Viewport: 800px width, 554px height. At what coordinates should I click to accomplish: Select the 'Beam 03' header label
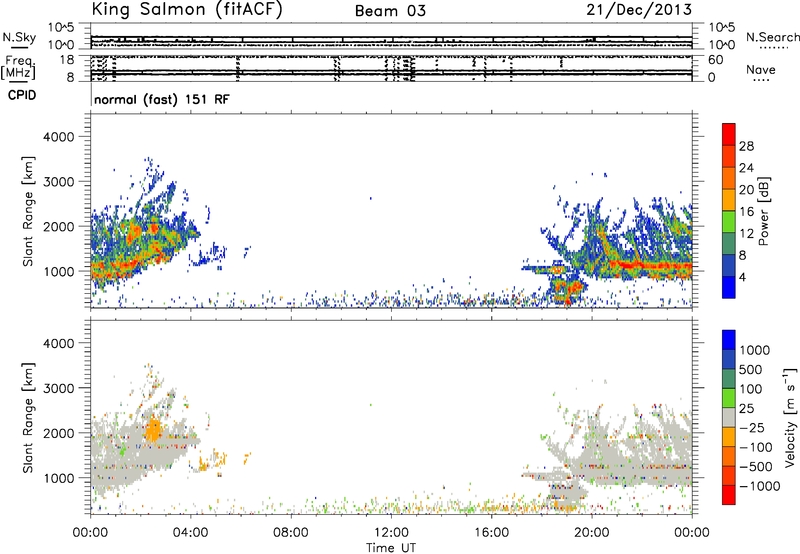(390, 11)
